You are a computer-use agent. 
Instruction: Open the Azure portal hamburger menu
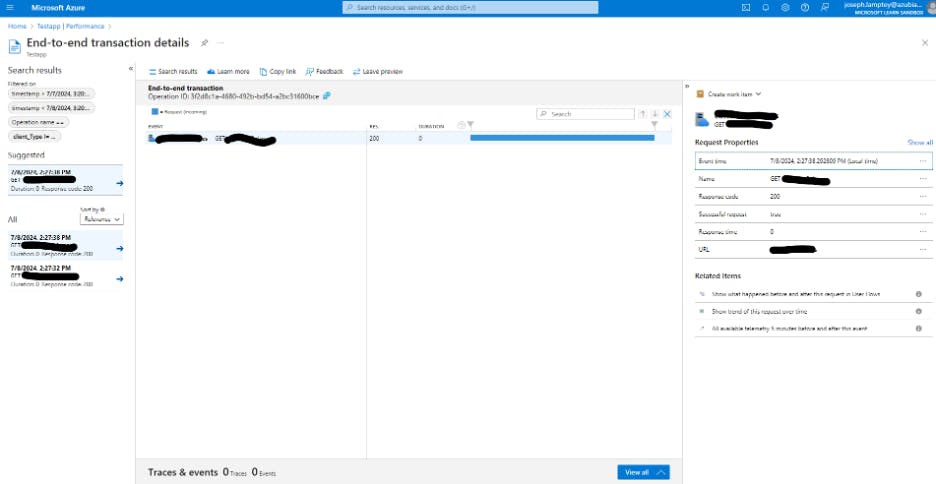click(10, 8)
